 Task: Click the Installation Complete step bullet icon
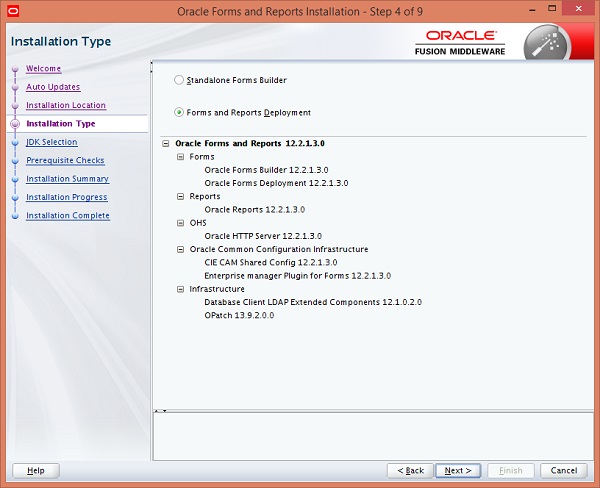[x=15, y=216]
